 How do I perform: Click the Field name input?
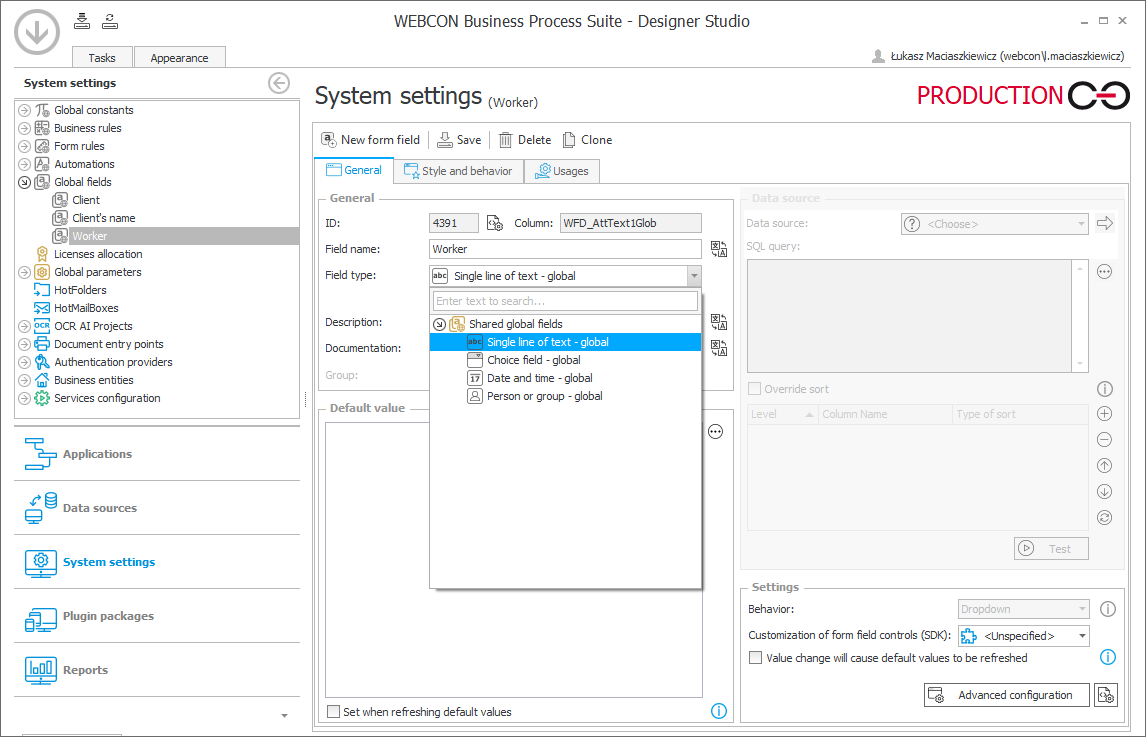click(565, 249)
